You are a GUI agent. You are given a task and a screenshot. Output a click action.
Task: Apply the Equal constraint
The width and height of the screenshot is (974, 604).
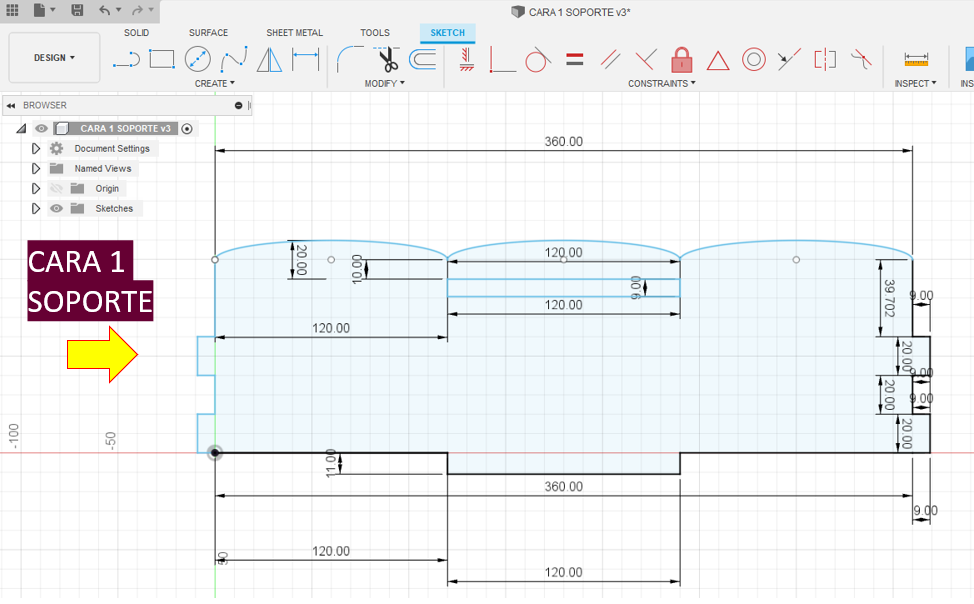[x=575, y=60]
